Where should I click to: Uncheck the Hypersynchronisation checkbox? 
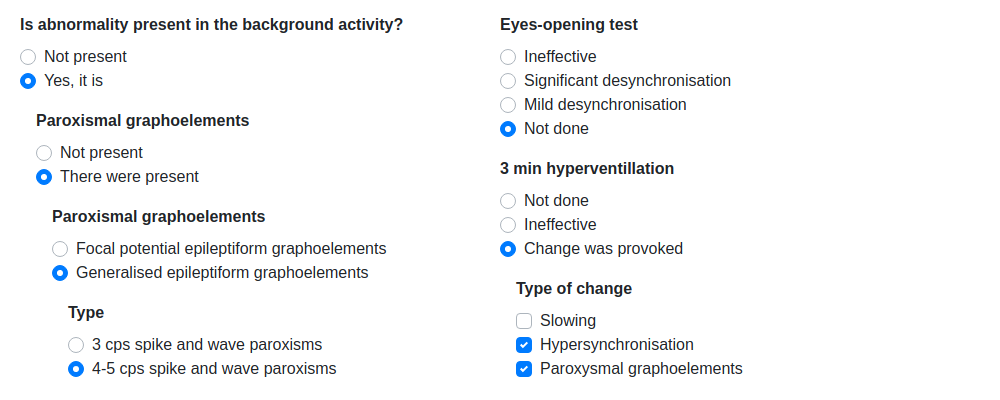tap(524, 345)
